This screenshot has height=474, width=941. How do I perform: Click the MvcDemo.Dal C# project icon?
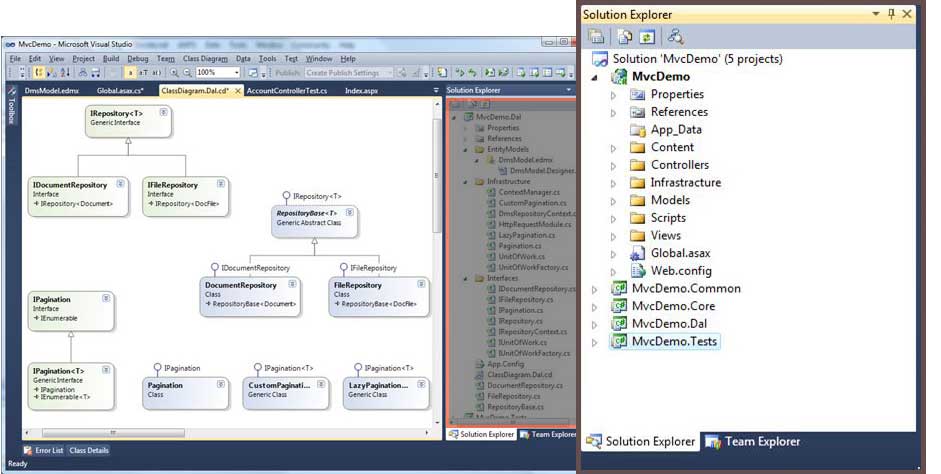619,324
